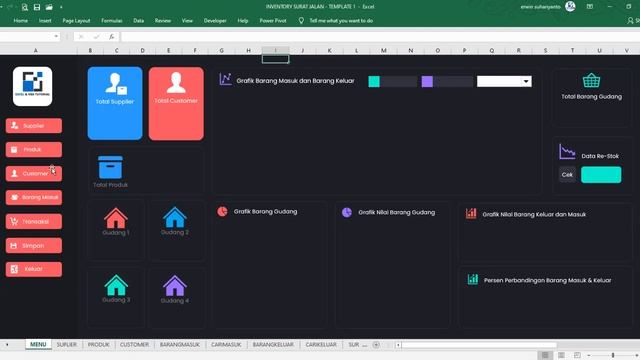This screenshot has height=360, width=640.
Task: Click the lightbulb Tell me icon
Action: [x=301, y=20]
